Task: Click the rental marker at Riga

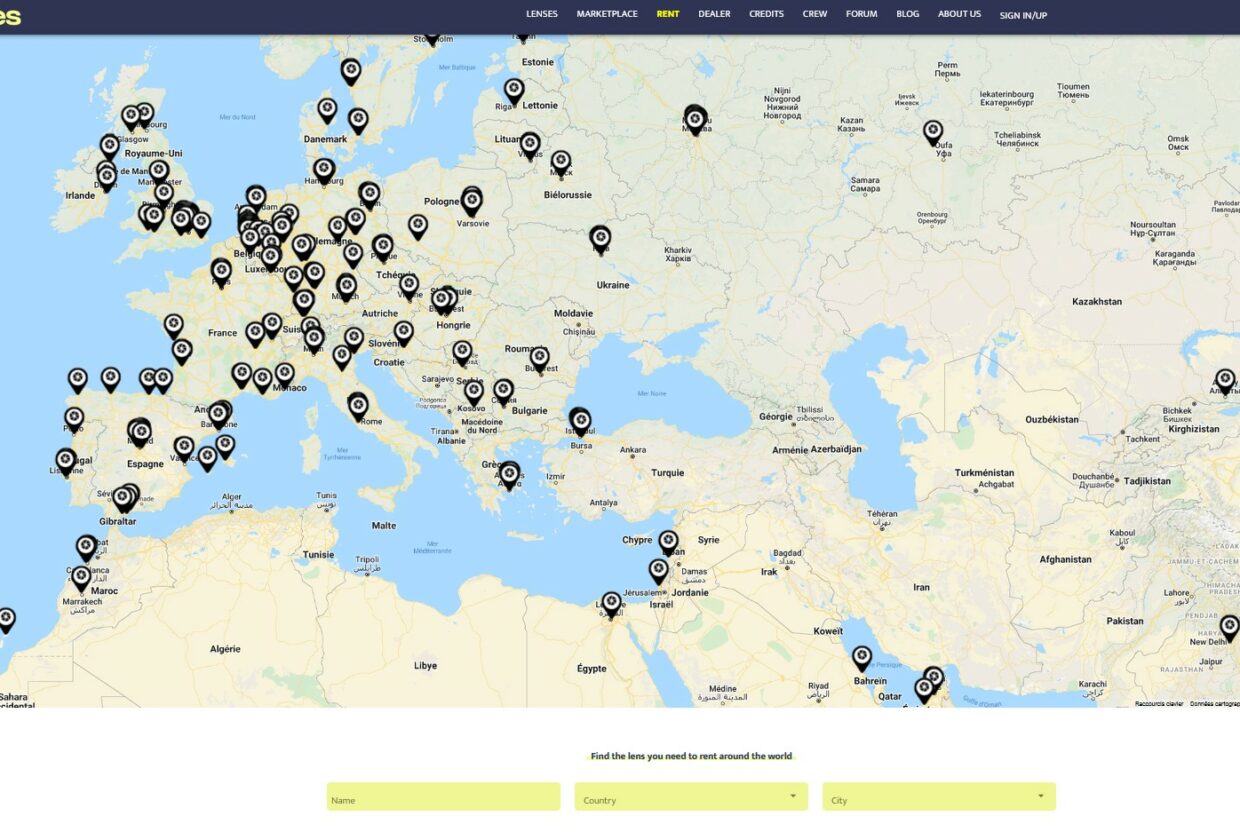Action: 514,91
